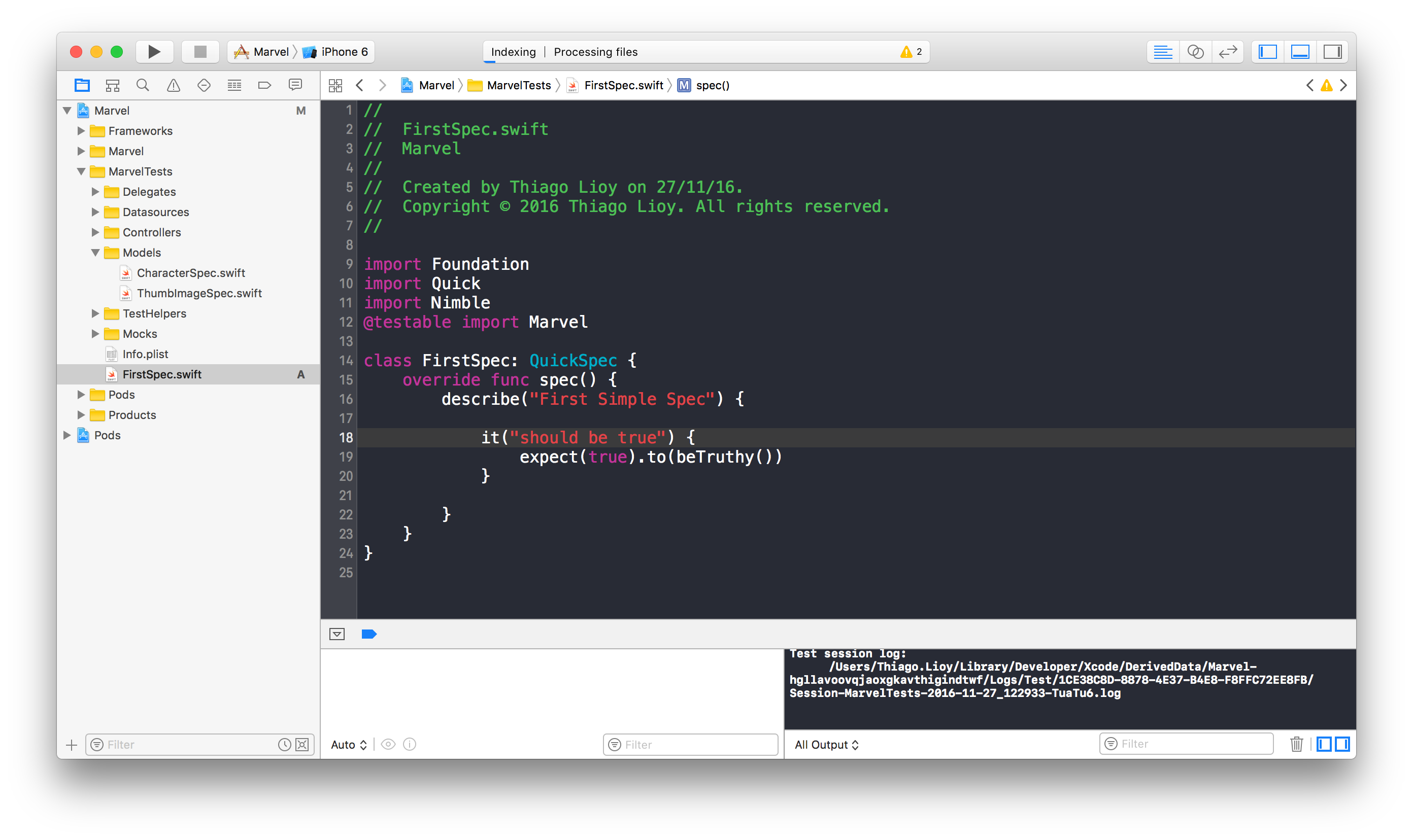The width and height of the screenshot is (1413, 840).
Task: Open the Find navigator
Action: click(143, 85)
